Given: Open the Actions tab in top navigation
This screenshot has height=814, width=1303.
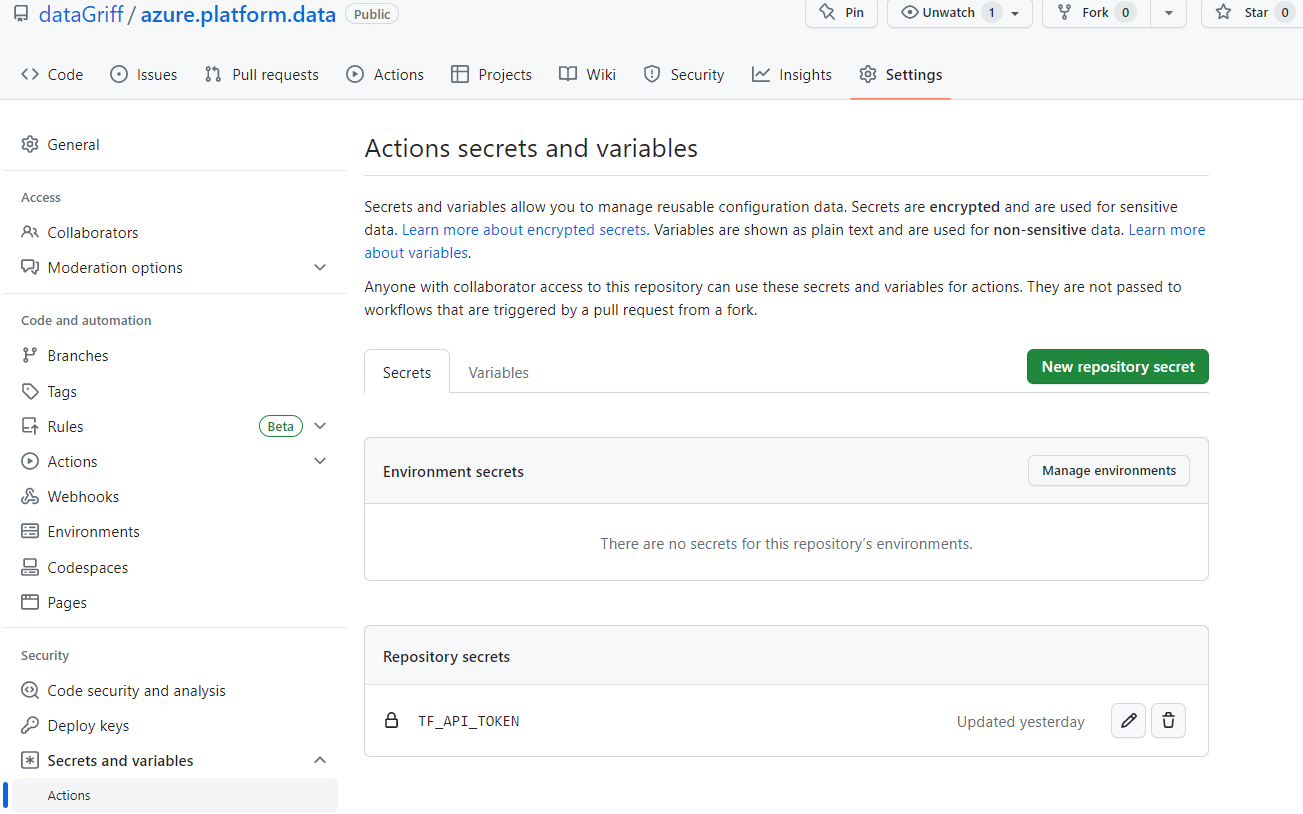Looking at the screenshot, I should pos(385,74).
